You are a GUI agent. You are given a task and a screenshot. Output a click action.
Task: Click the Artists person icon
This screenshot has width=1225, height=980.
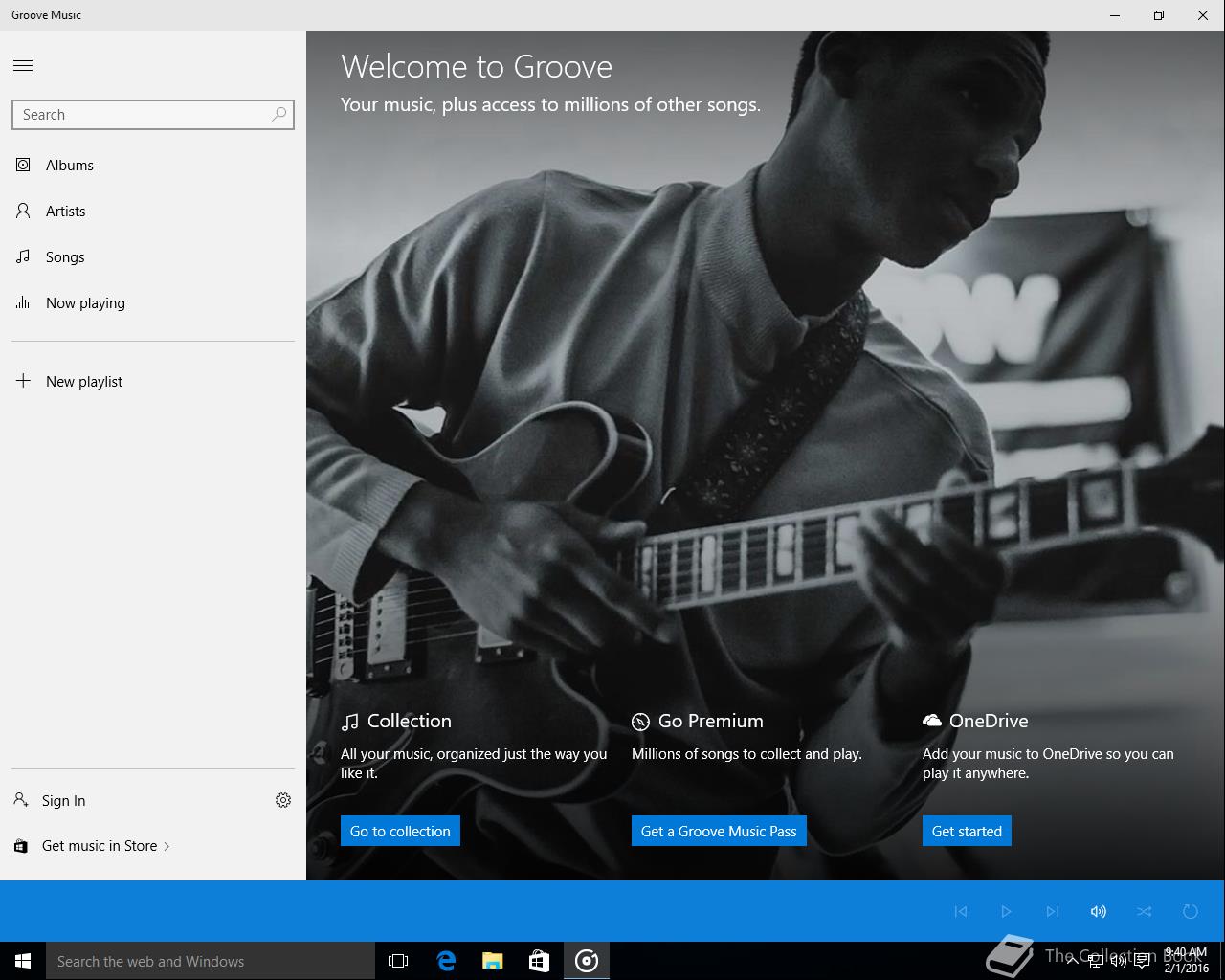23,211
